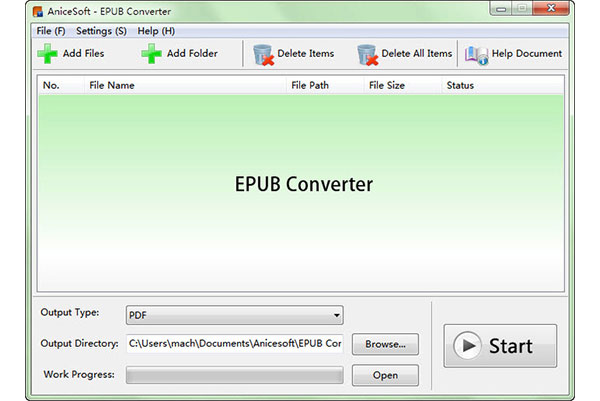Click the green plus Add Folder icon
This screenshot has height=401, width=600.
coord(152,53)
